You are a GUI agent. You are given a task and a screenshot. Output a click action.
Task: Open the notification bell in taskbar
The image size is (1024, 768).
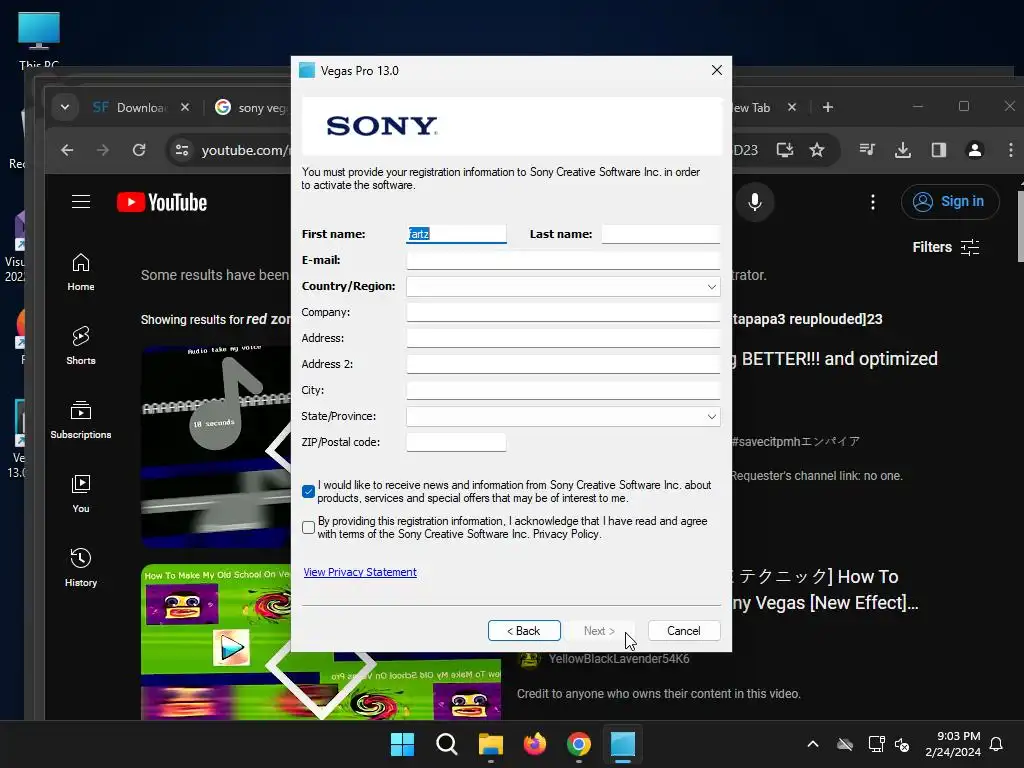click(x=997, y=744)
